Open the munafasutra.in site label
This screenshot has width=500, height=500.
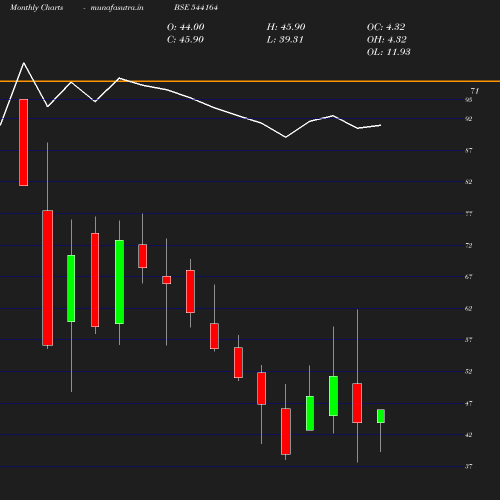[117, 7]
